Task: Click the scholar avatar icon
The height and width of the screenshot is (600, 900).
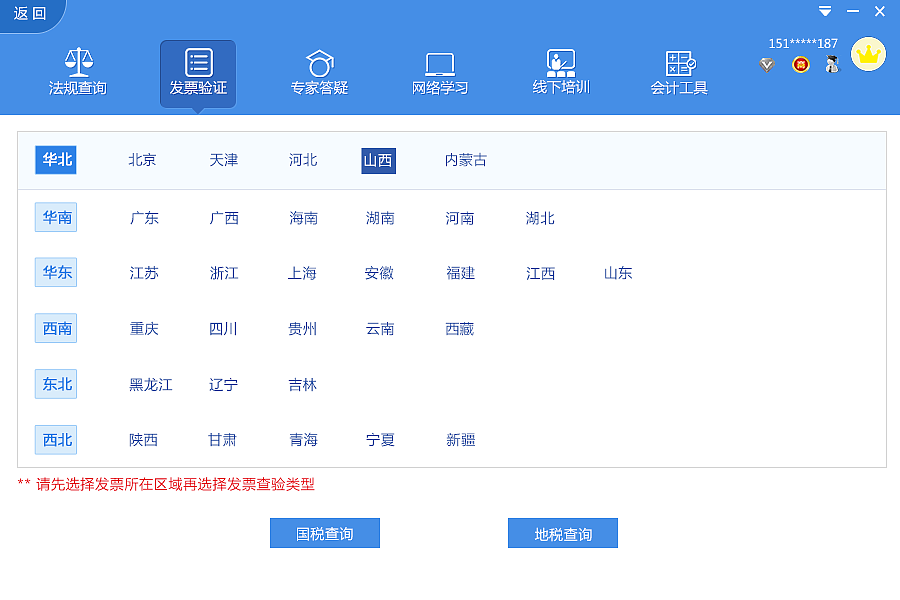Action: click(x=831, y=64)
